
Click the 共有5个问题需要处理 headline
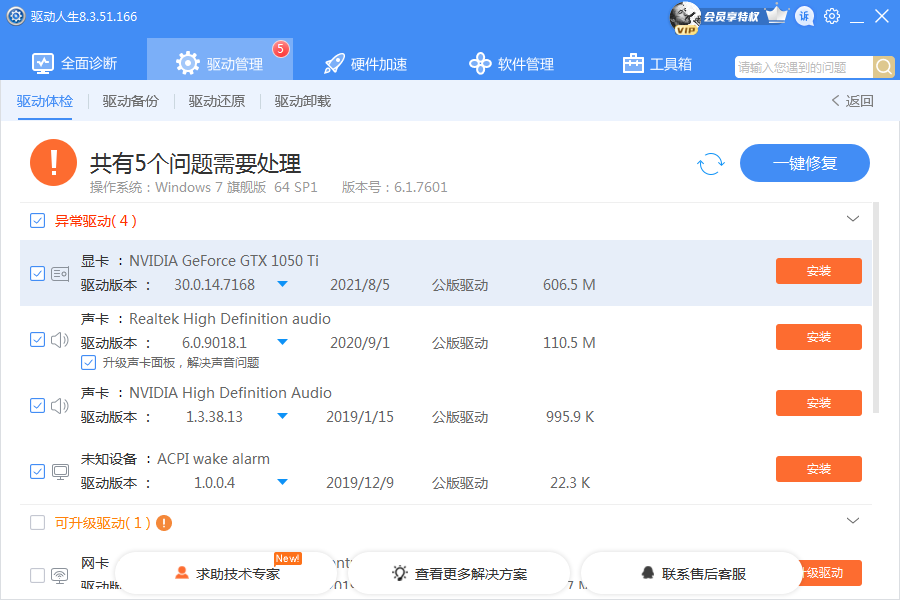pos(195,164)
